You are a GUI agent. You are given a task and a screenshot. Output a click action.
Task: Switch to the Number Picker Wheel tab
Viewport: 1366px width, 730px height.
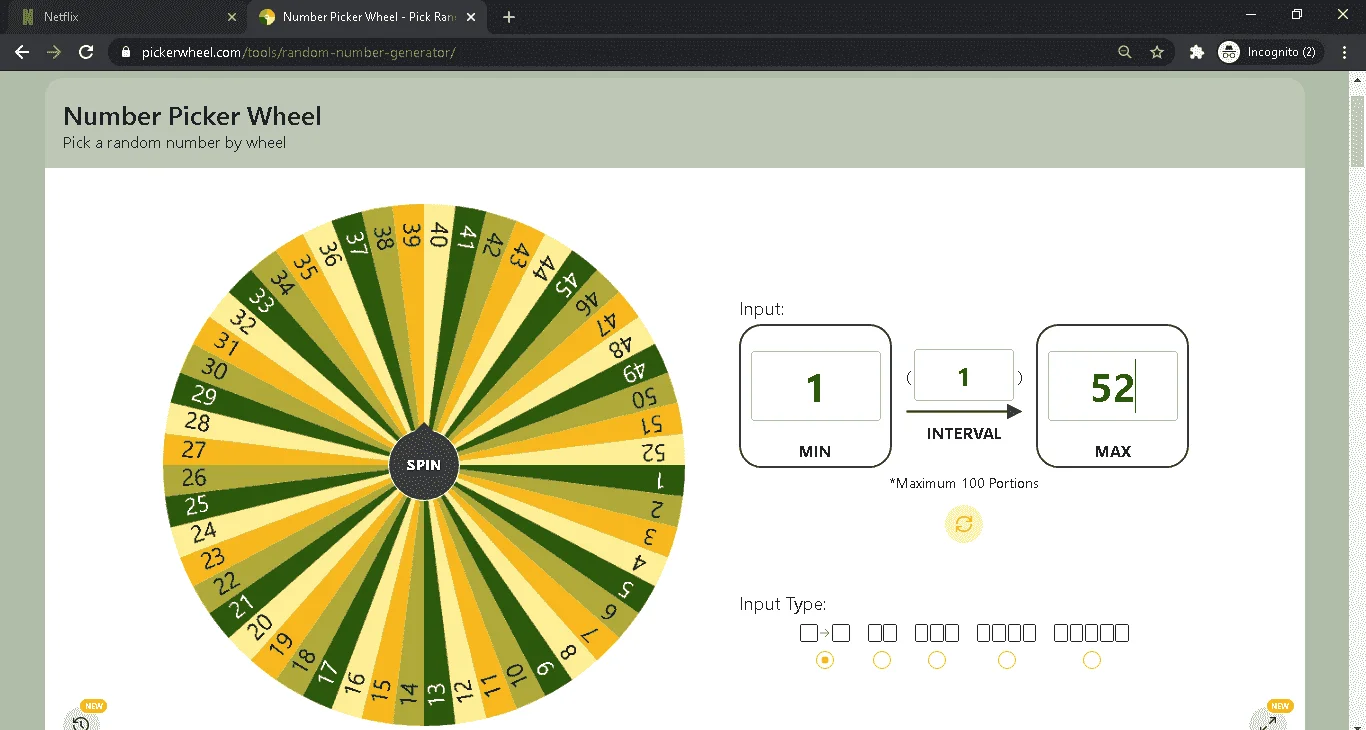coord(367,17)
